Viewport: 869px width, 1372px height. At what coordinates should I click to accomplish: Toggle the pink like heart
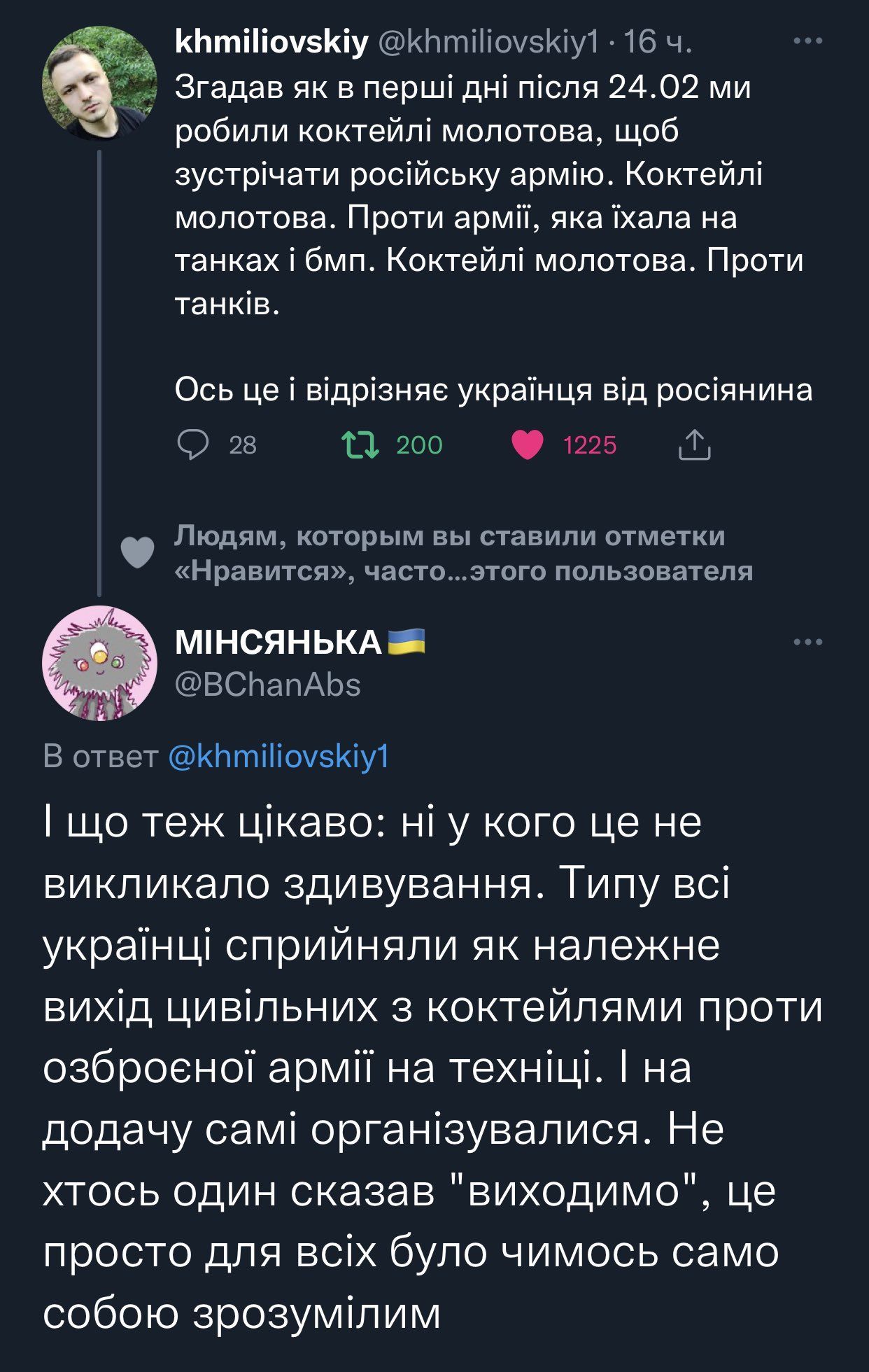(528, 444)
